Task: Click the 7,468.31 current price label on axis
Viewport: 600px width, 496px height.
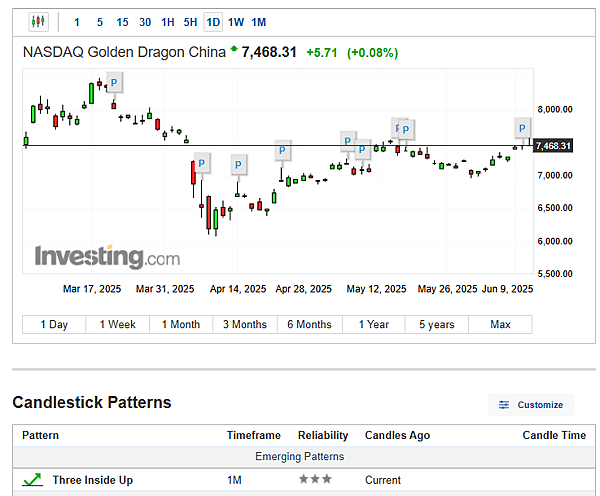Action: pos(553,146)
